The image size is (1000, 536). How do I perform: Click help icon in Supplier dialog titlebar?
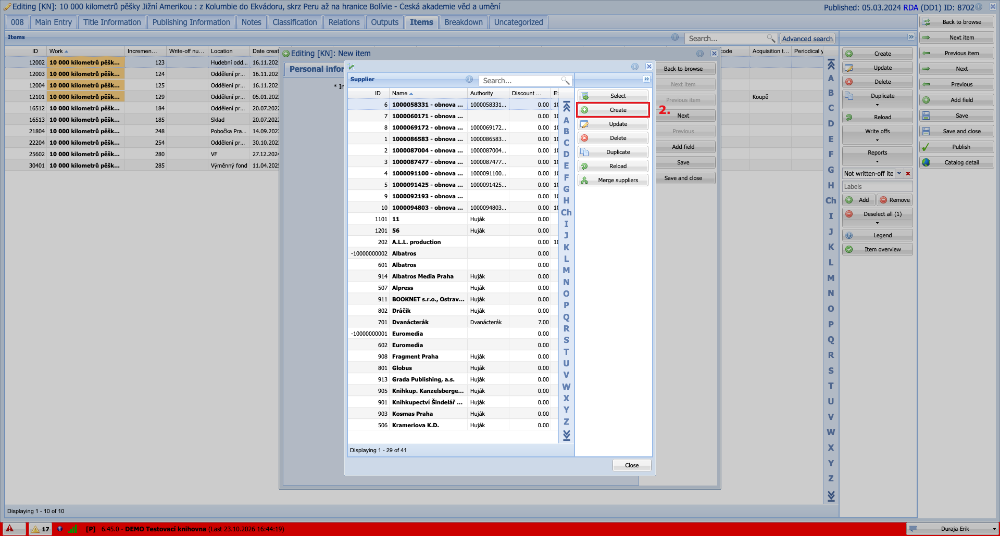coord(635,66)
